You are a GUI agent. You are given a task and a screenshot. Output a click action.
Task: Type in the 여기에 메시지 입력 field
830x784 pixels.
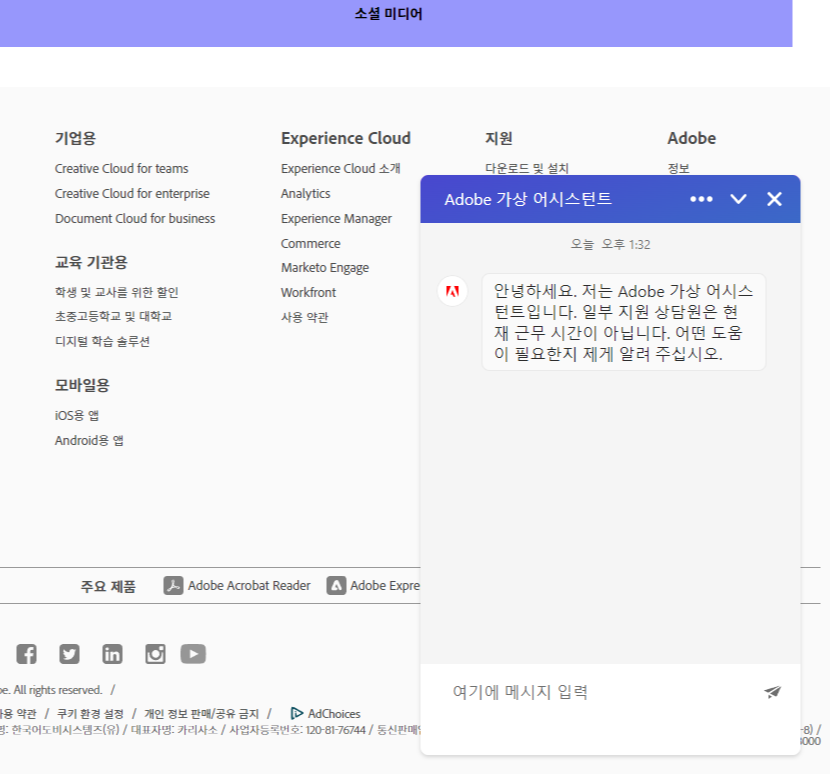pyautogui.click(x=598, y=692)
